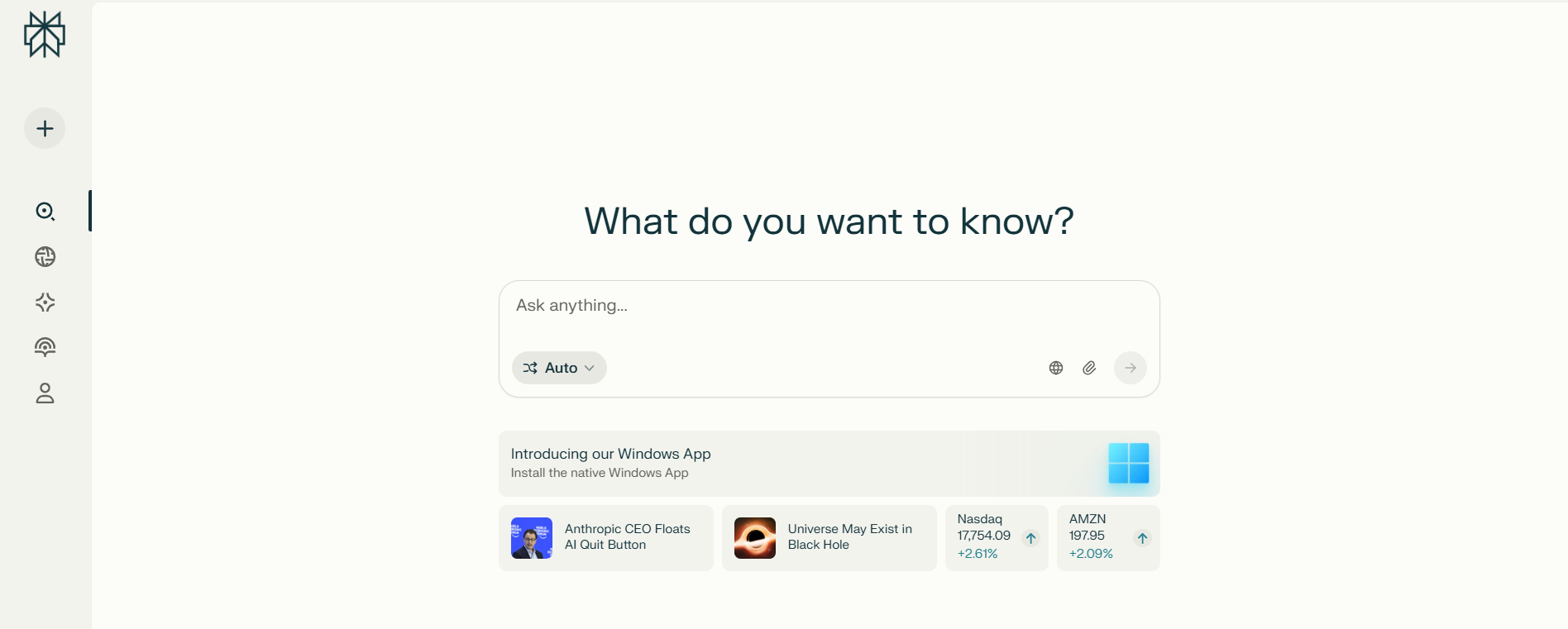Image resolution: width=1568 pixels, height=629 pixels.
Task: Open the Introducing our Windows App banner
Action: (x=744, y=463)
